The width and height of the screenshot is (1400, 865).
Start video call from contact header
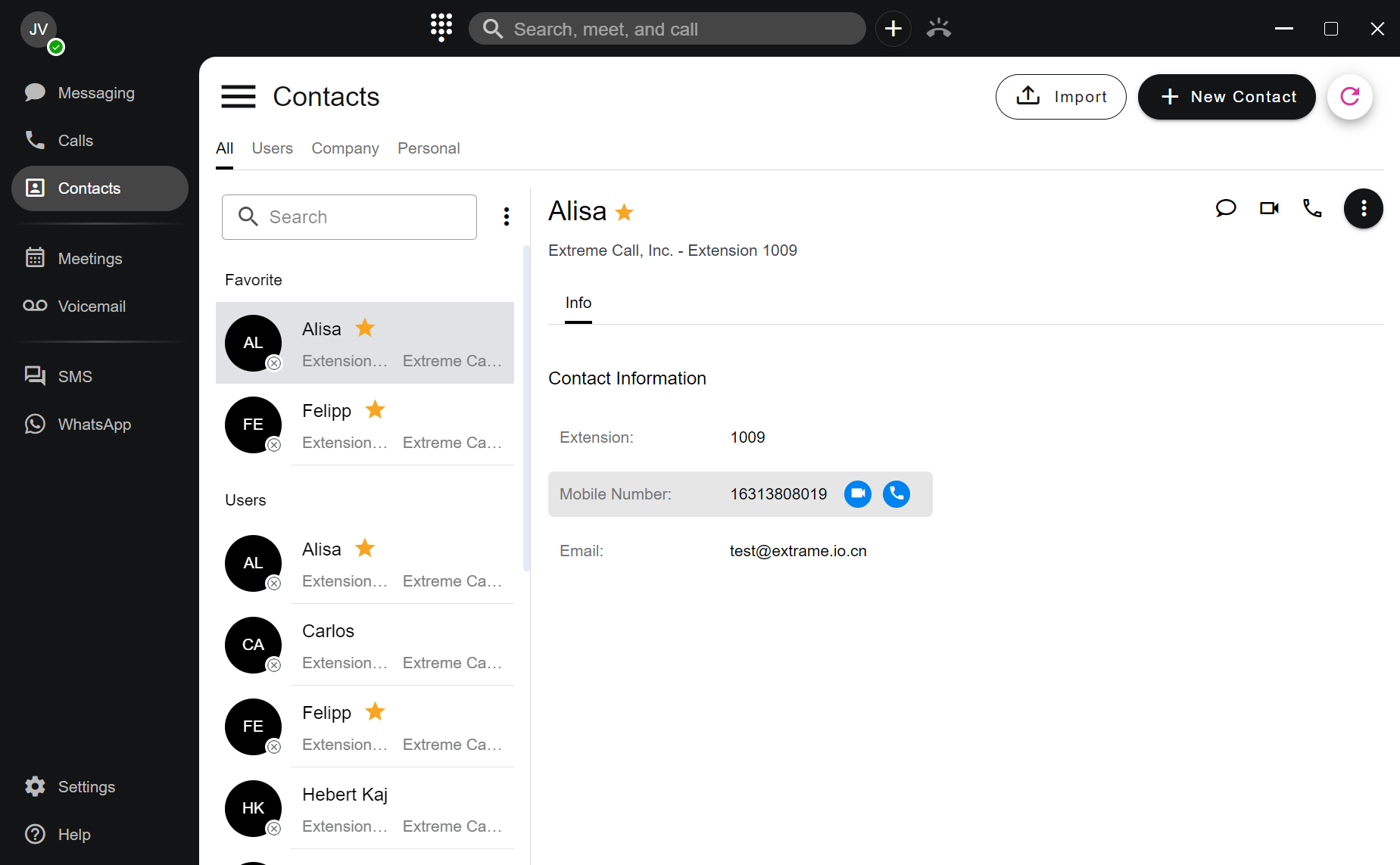[x=1269, y=208]
